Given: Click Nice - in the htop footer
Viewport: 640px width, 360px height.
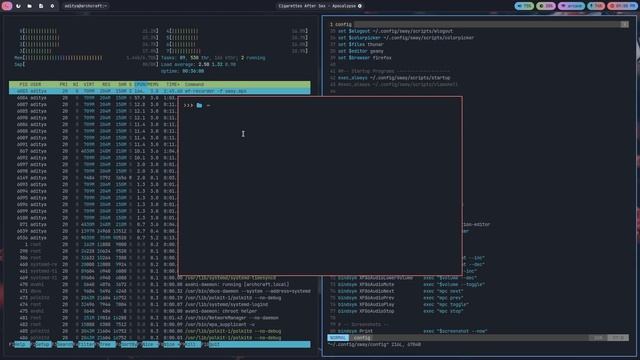Looking at the screenshot, I should click(150, 344).
